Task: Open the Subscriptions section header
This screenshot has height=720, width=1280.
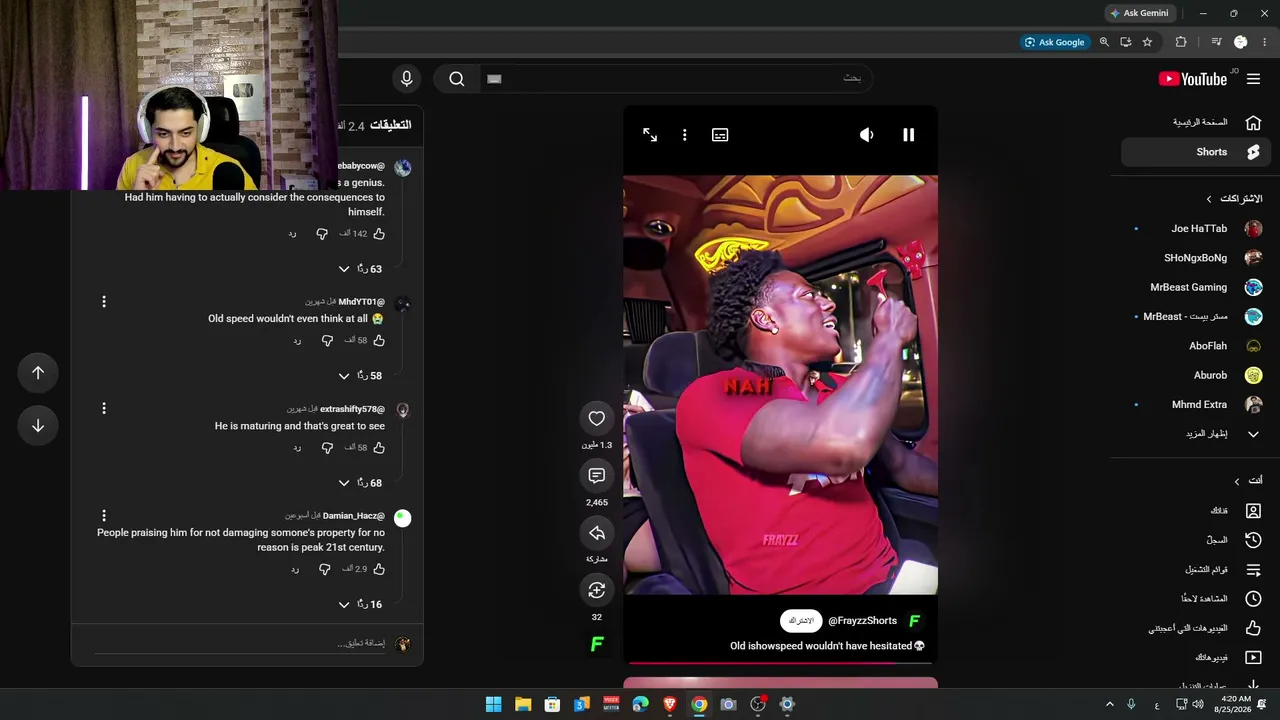Action: click(x=1234, y=199)
